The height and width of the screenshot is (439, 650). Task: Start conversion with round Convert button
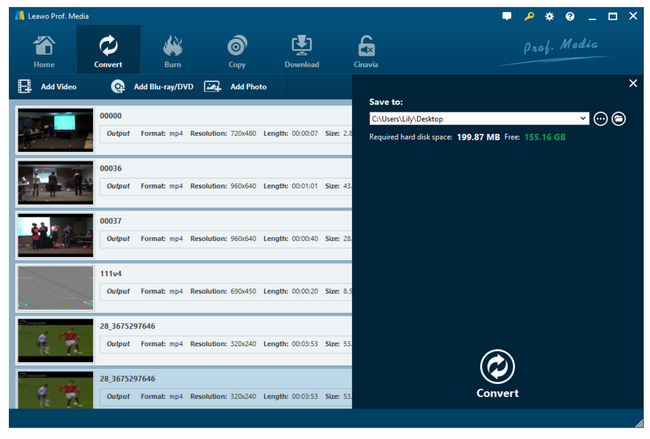[x=497, y=366]
